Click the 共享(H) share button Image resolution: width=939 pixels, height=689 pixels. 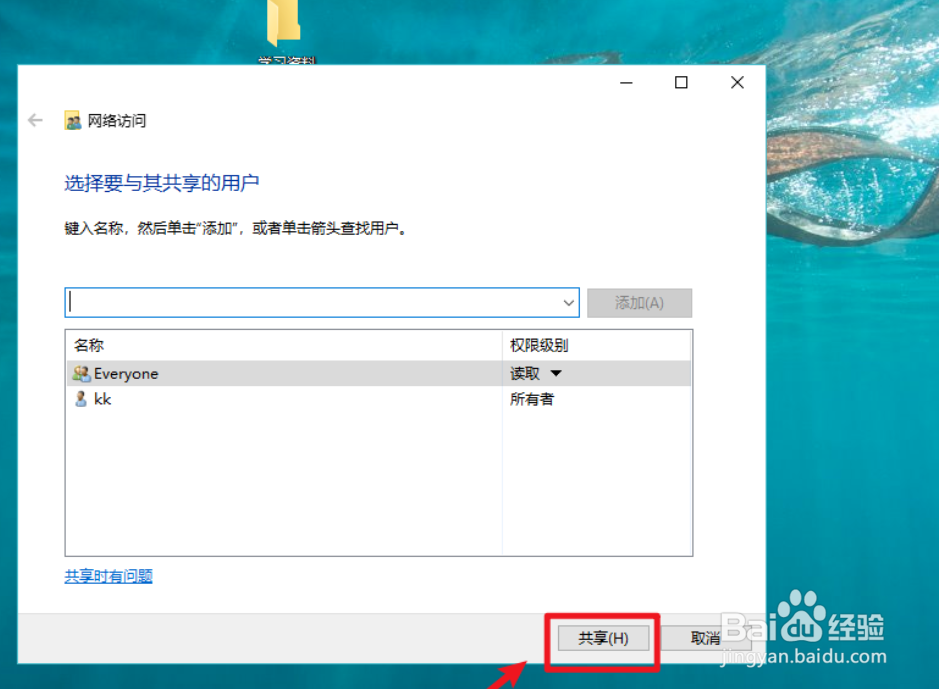(x=601, y=638)
